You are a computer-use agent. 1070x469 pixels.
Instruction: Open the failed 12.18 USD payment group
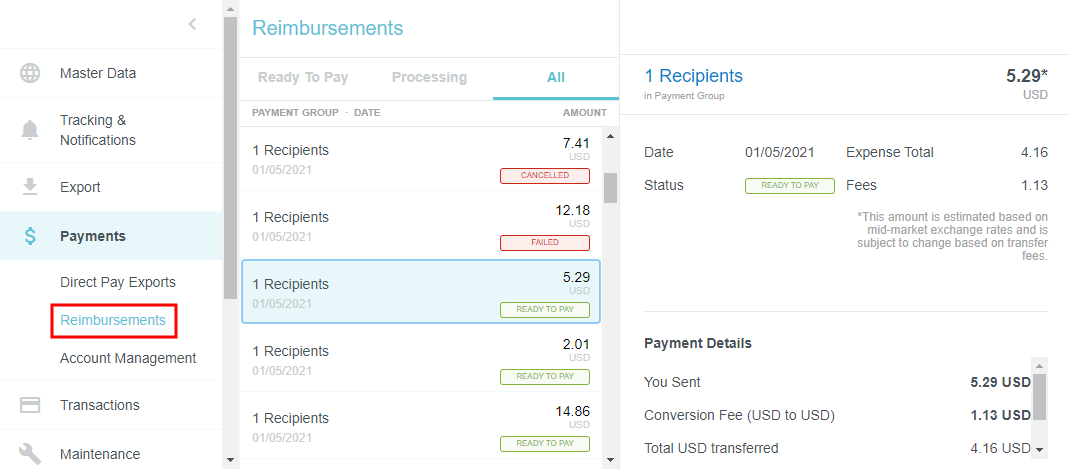(x=420, y=226)
